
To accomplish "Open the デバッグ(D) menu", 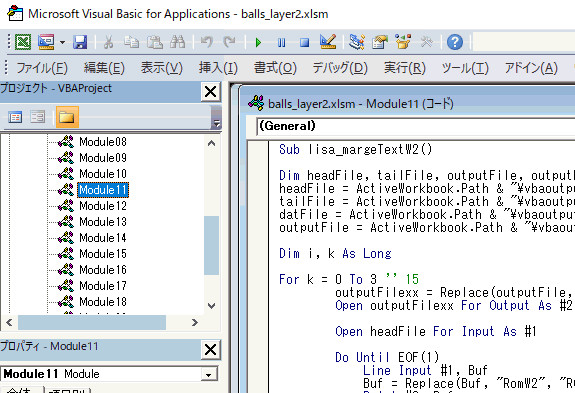I will click(x=340, y=68).
